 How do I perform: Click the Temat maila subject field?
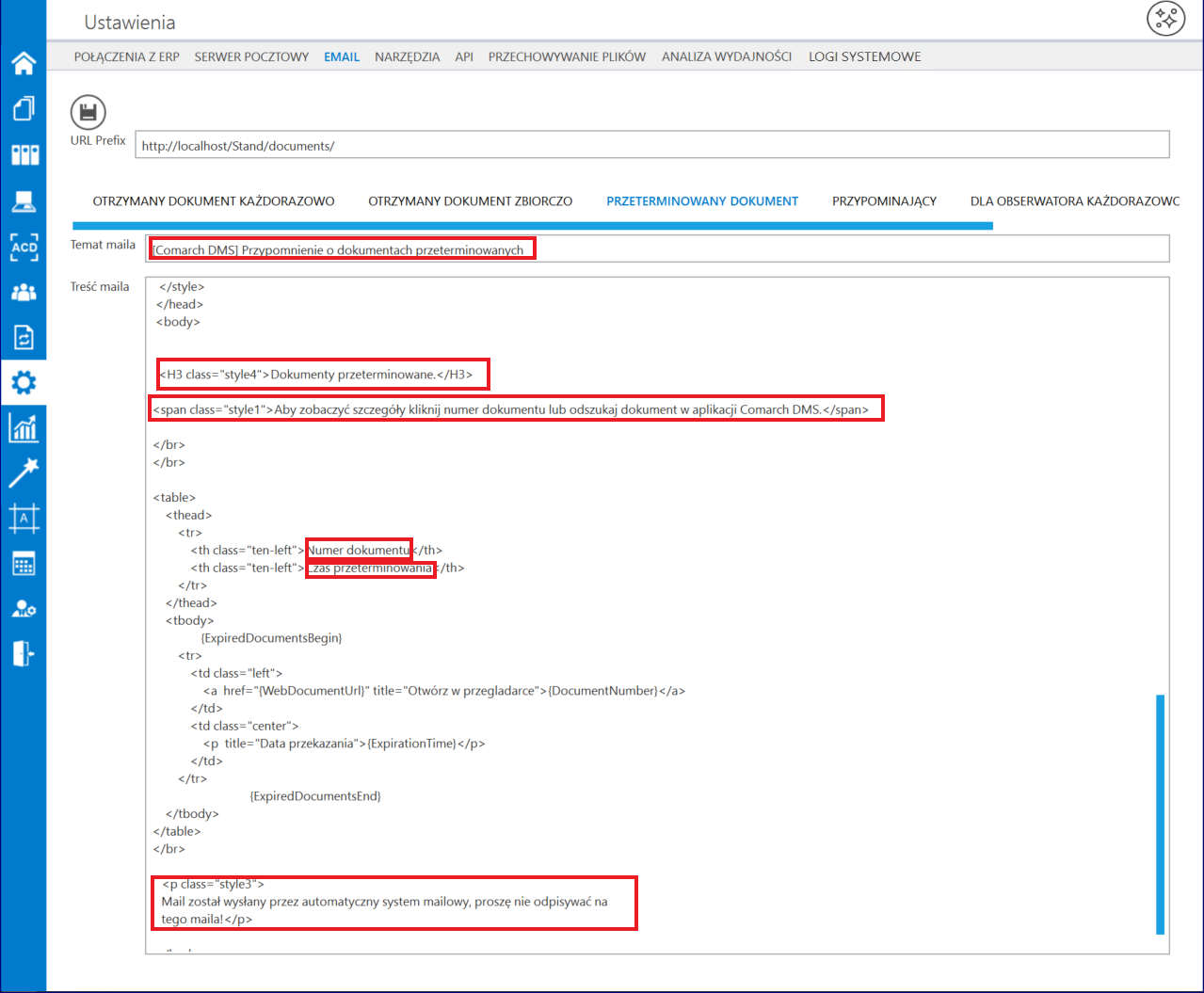tap(657, 248)
